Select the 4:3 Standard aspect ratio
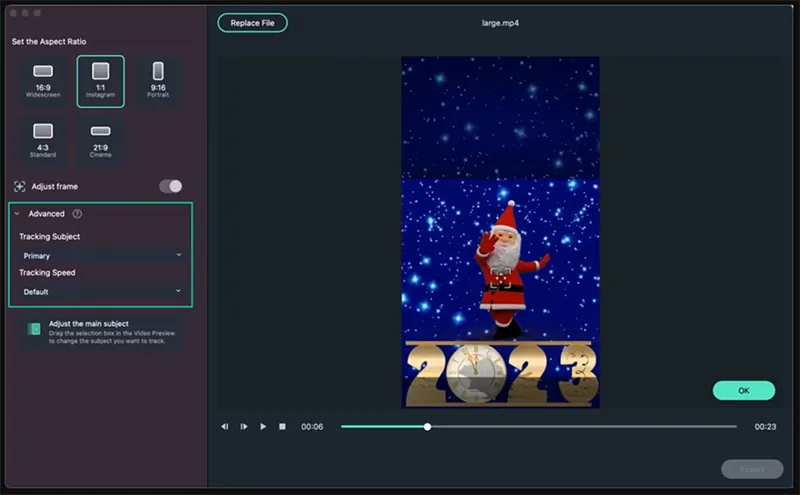The width and height of the screenshot is (800, 495). 43,141
